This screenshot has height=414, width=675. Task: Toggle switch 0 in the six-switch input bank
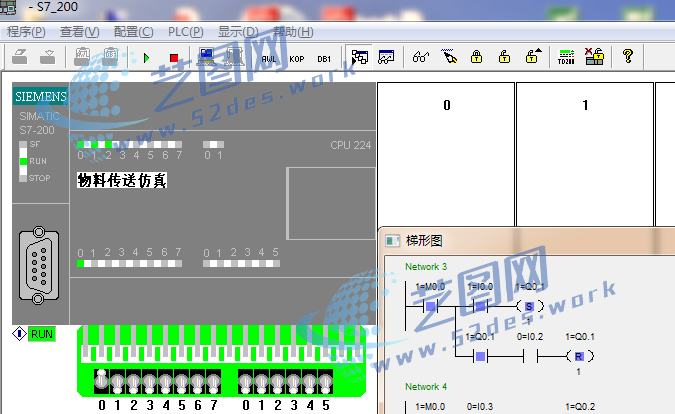click(245, 381)
